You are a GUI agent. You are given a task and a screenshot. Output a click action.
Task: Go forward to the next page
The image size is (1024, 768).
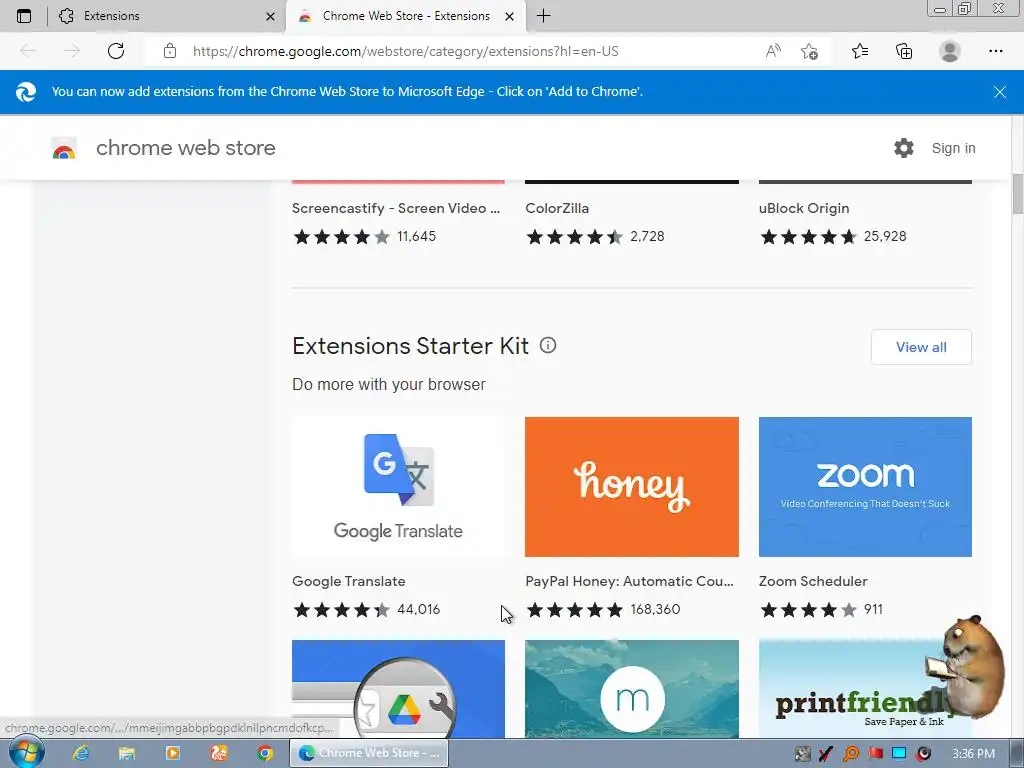pos(72,51)
